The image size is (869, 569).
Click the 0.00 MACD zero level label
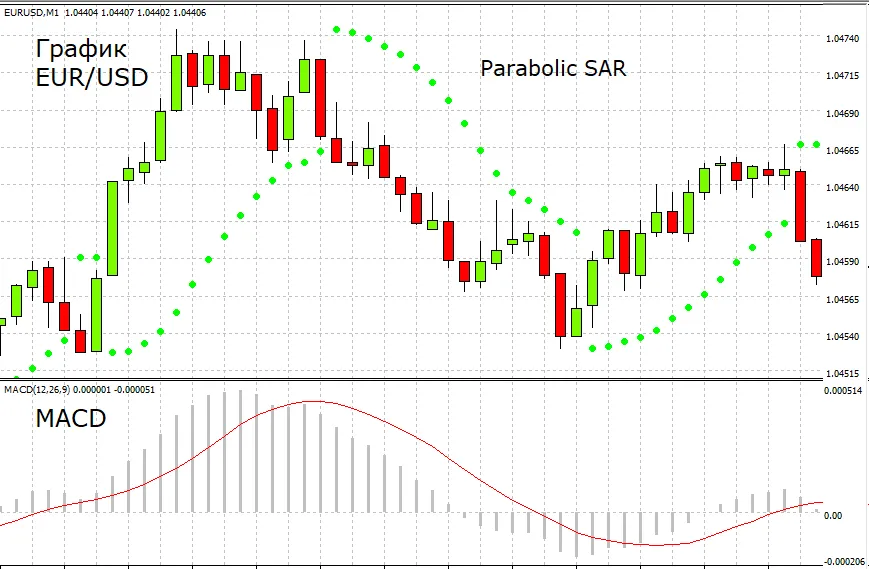point(833,516)
